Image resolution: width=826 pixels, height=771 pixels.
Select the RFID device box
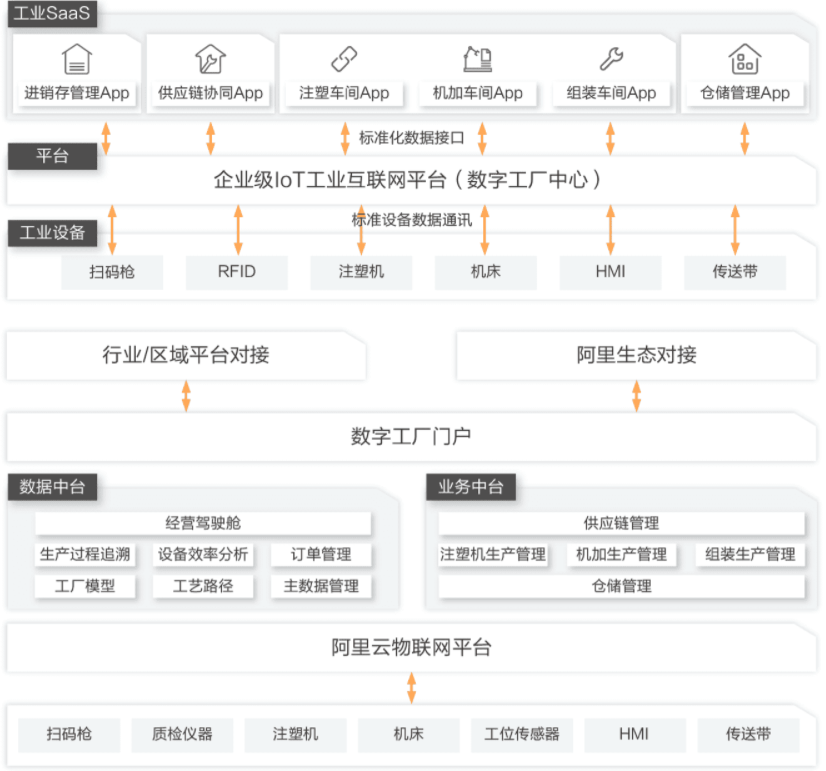coord(237,272)
